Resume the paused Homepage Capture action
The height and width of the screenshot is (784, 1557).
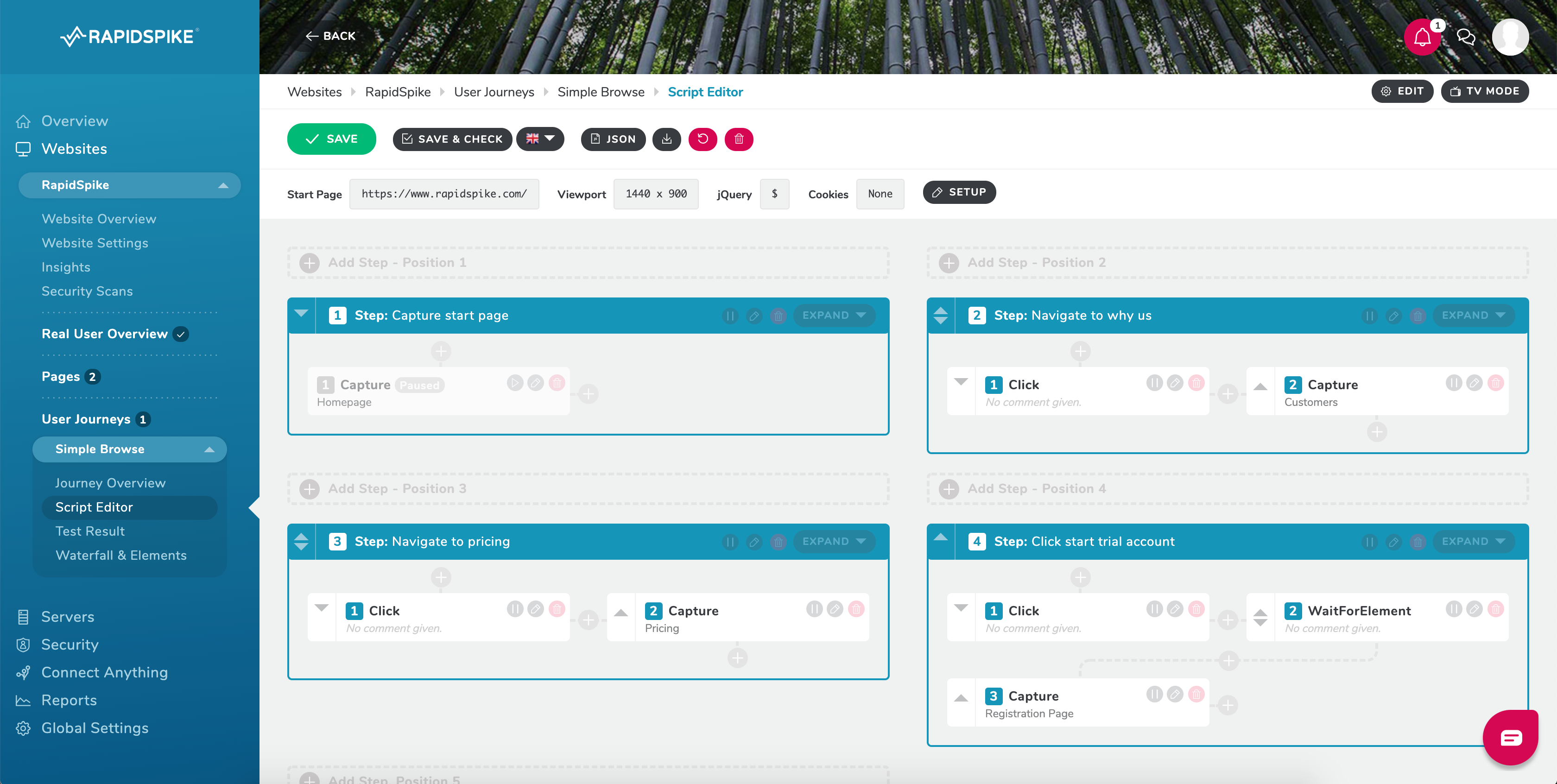[x=514, y=383]
